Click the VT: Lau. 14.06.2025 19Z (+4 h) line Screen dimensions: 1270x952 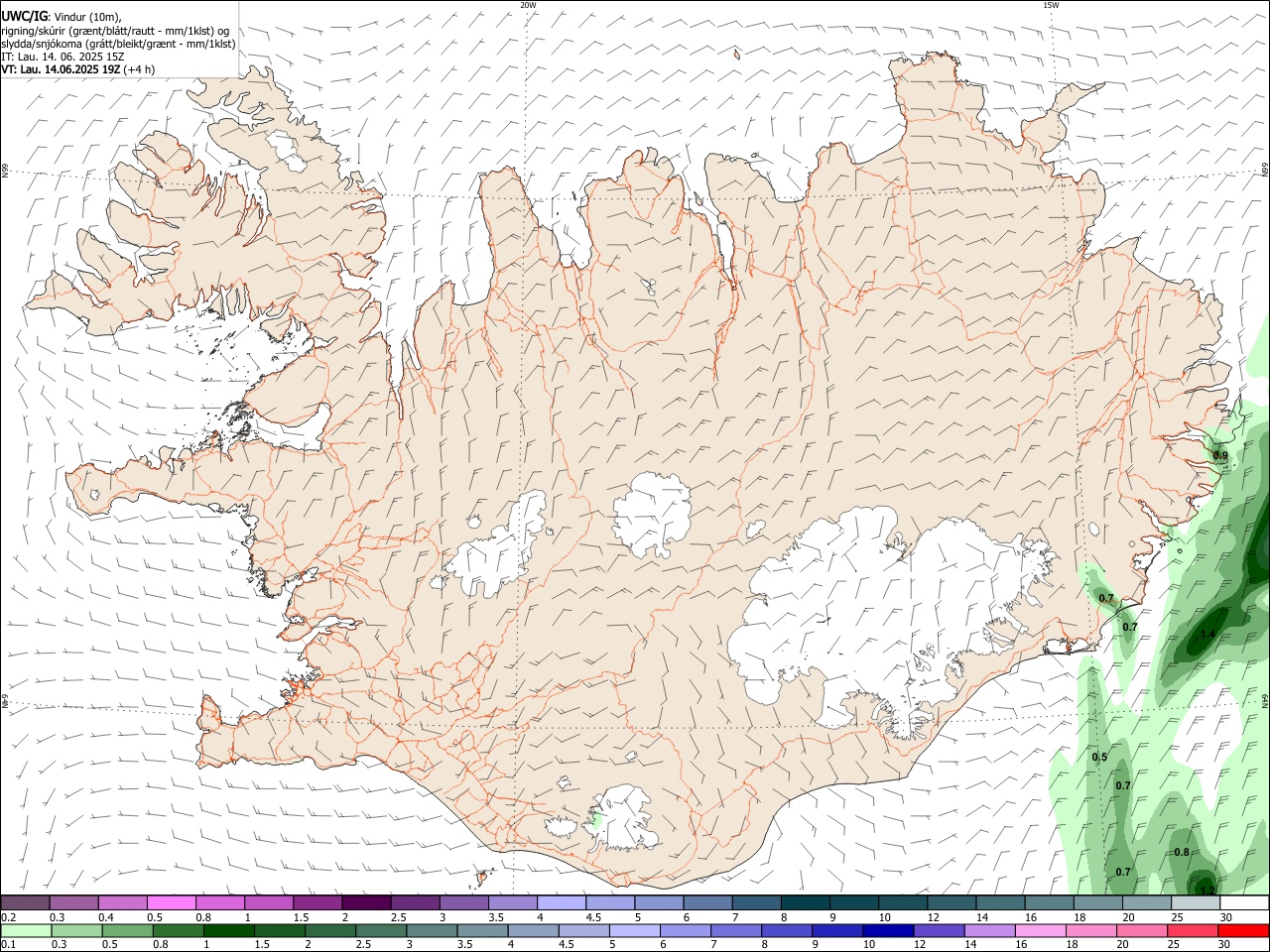click(77, 69)
